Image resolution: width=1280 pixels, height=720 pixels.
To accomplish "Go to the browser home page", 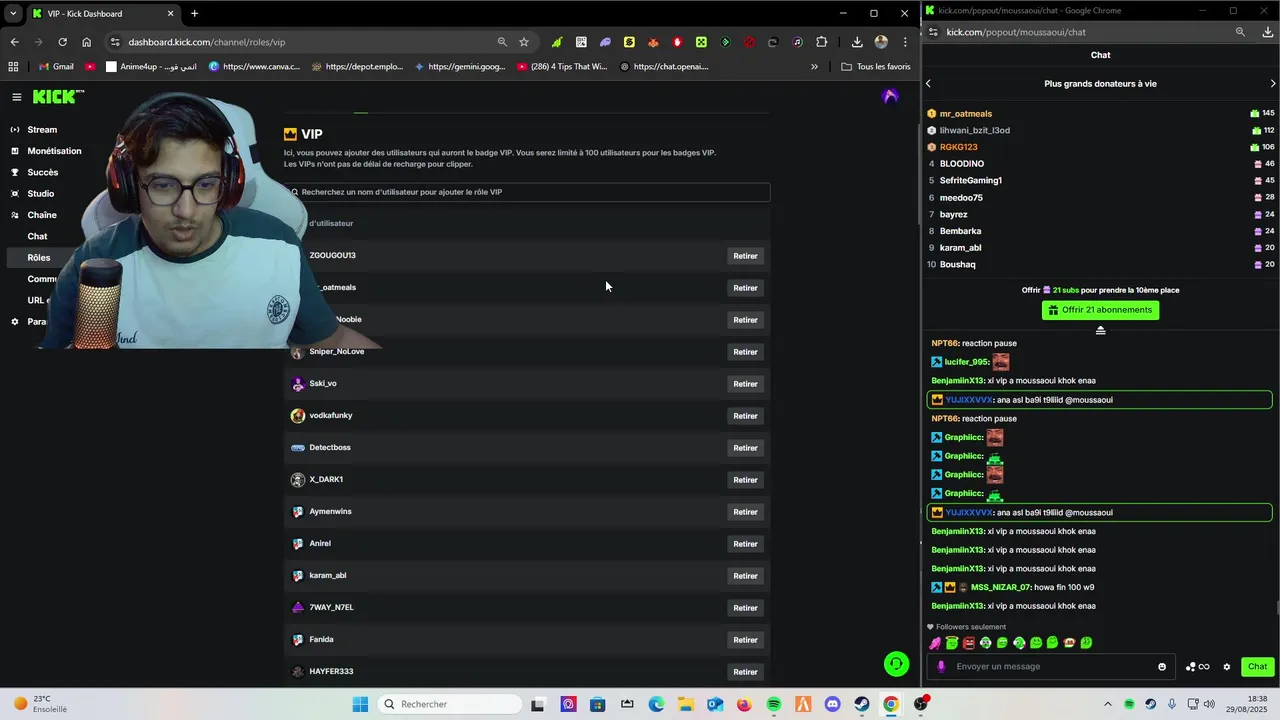I will pos(86,42).
